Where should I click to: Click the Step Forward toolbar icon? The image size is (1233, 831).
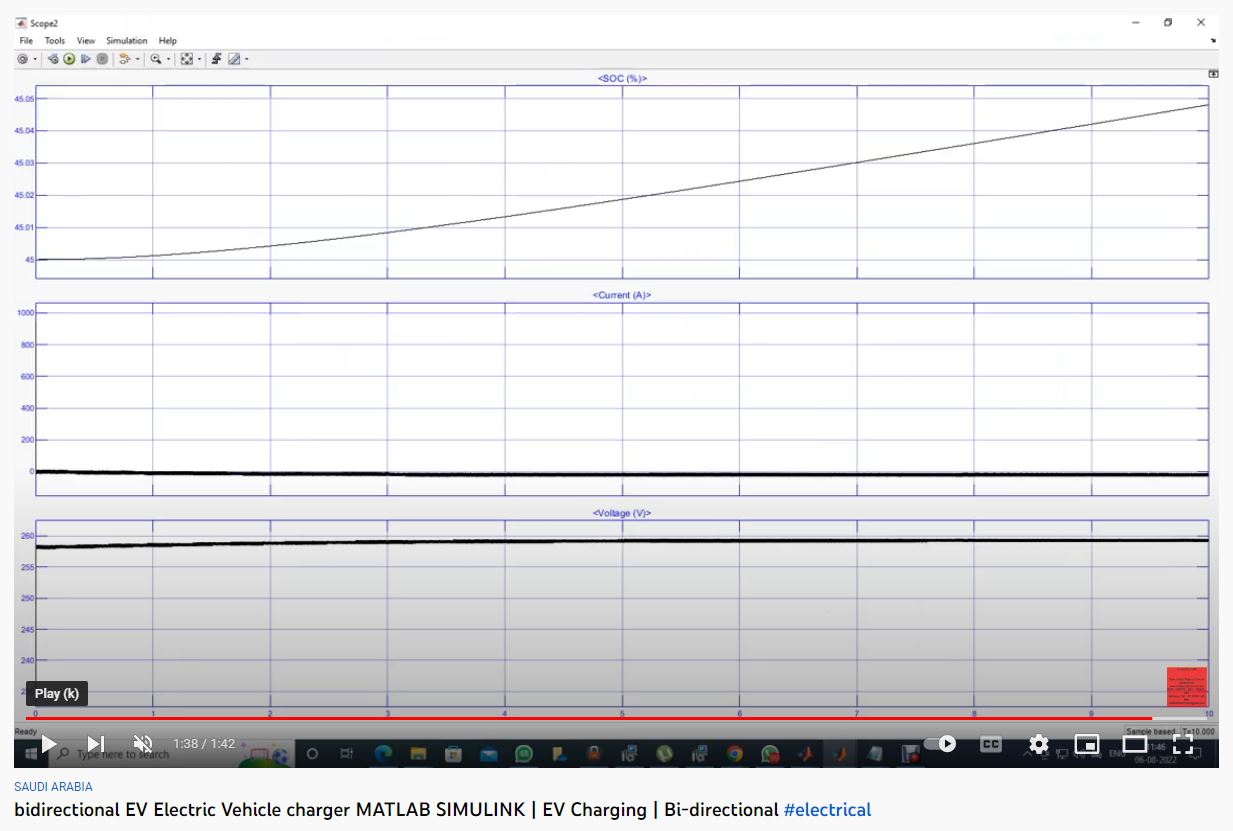pyautogui.click(x=86, y=59)
